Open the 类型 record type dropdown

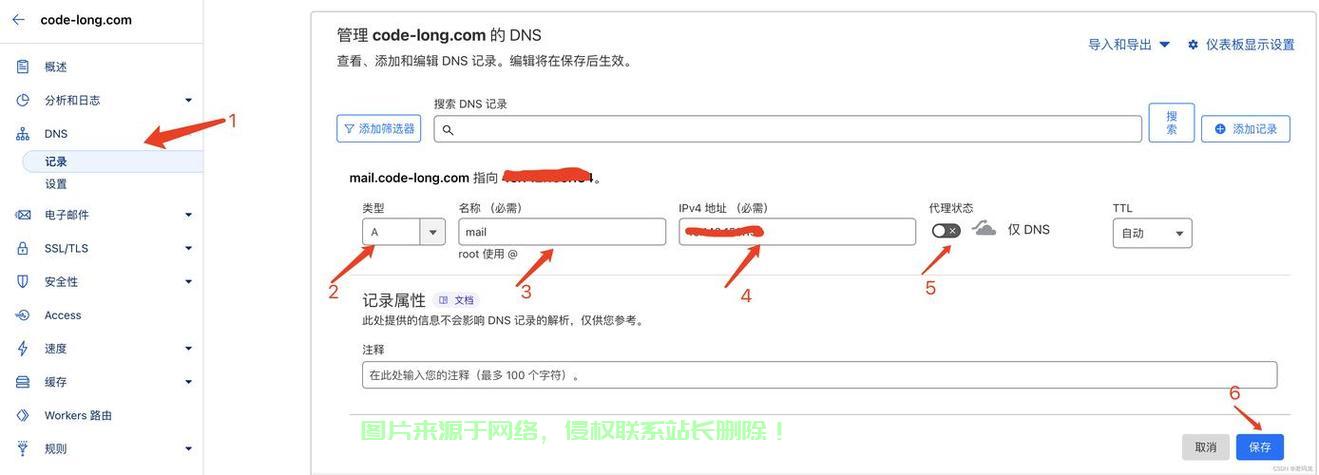[404, 232]
